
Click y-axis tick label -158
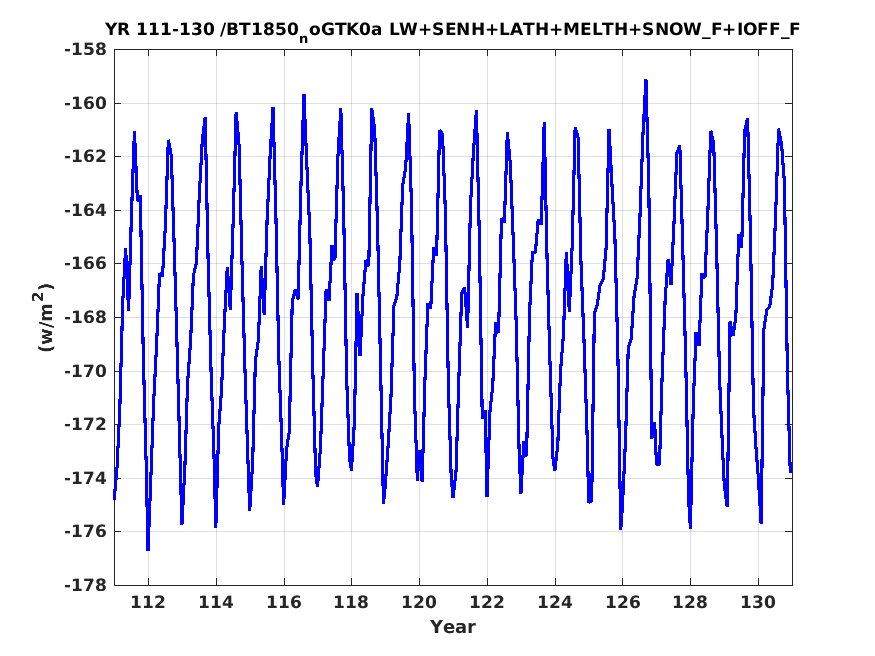tap(85, 50)
